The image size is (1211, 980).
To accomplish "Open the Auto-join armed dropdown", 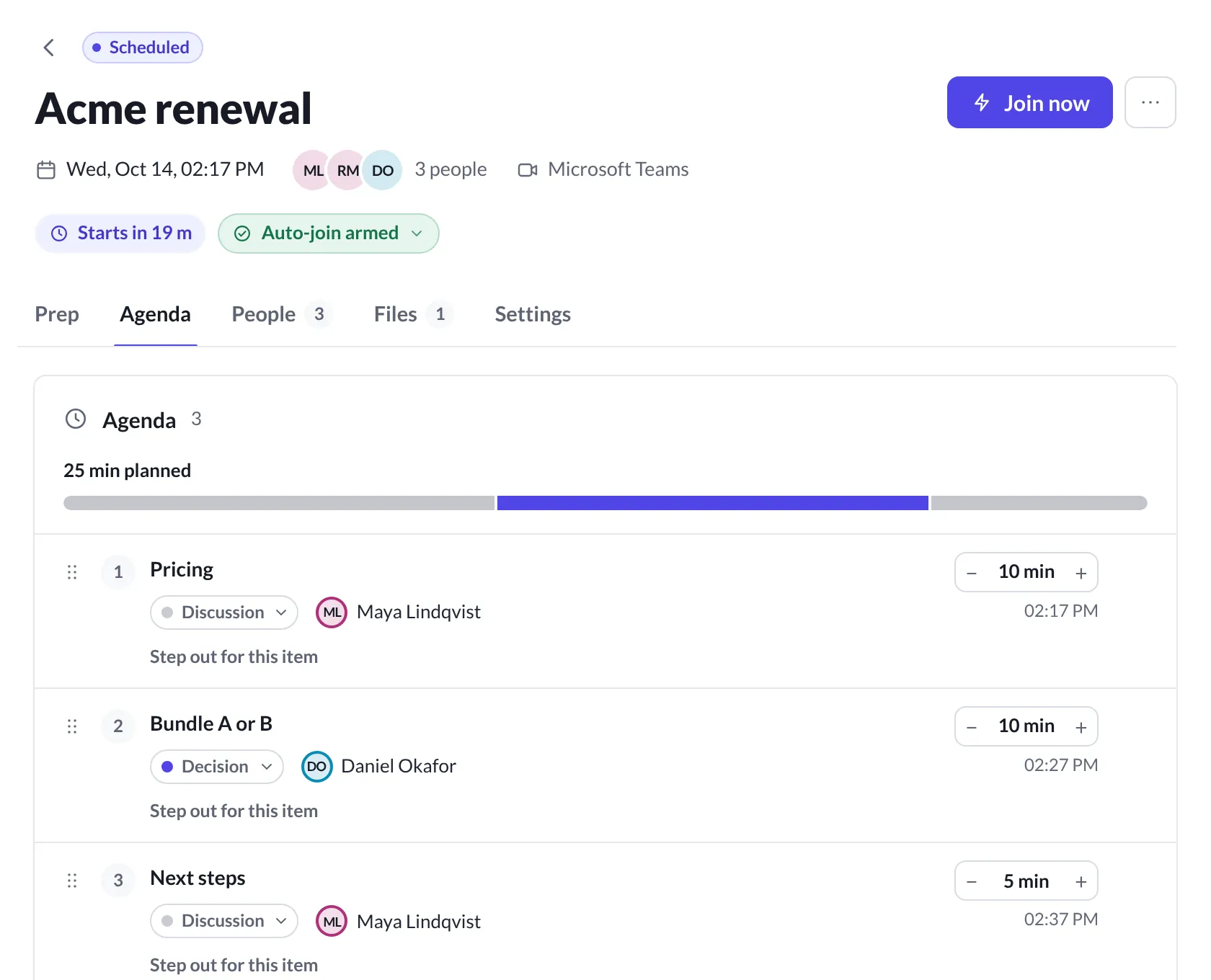I will coord(329,233).
